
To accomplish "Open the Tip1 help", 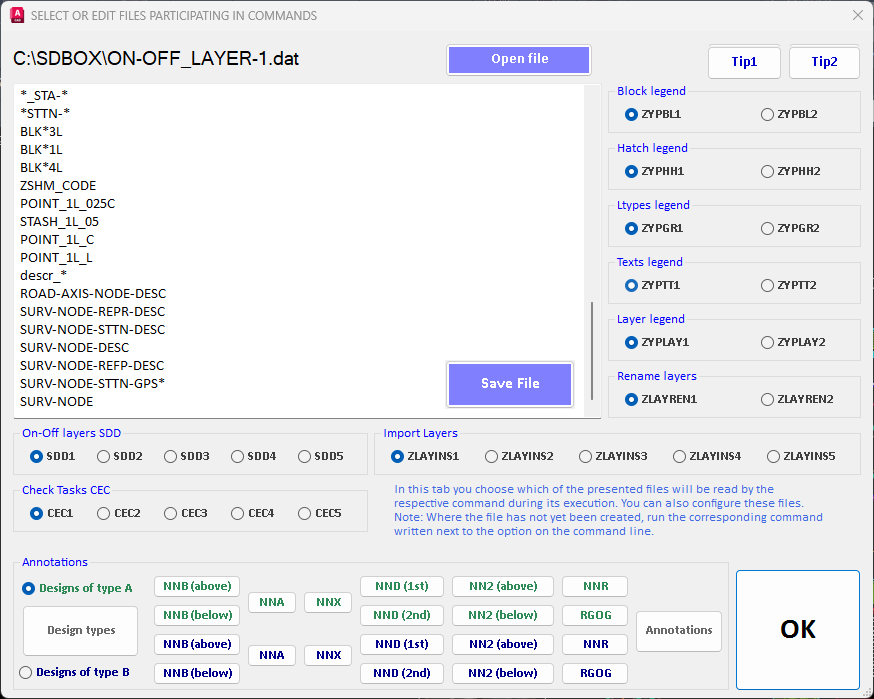I will point(744,62).
